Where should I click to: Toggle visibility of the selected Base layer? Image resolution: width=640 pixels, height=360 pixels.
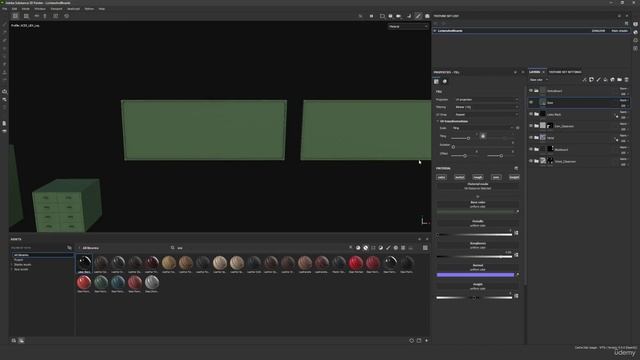tap(531, 102)
